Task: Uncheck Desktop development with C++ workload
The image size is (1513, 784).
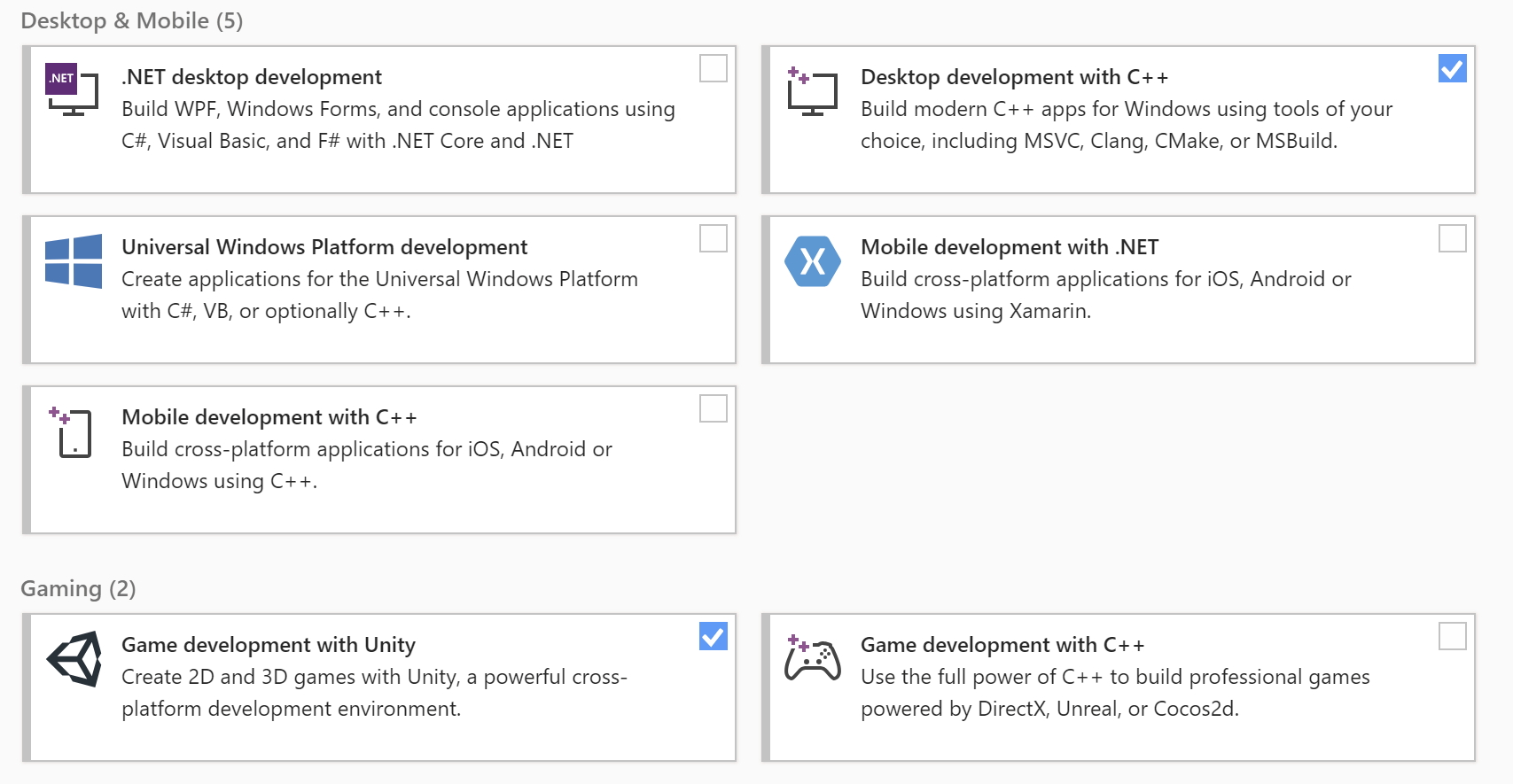Action: click(1452, 68)
